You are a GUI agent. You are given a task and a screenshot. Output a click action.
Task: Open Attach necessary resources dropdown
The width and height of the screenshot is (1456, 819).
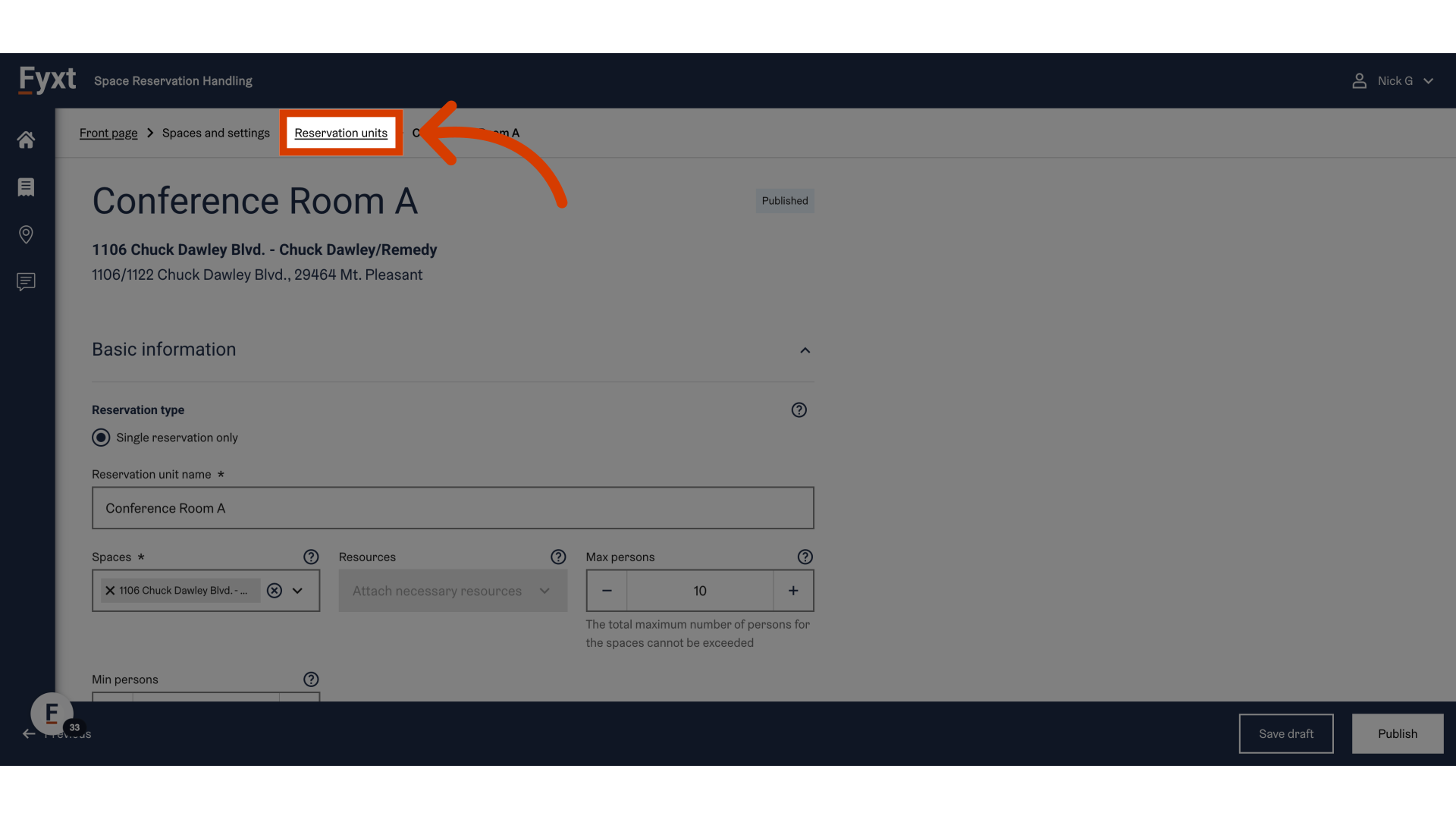point(453,591)
